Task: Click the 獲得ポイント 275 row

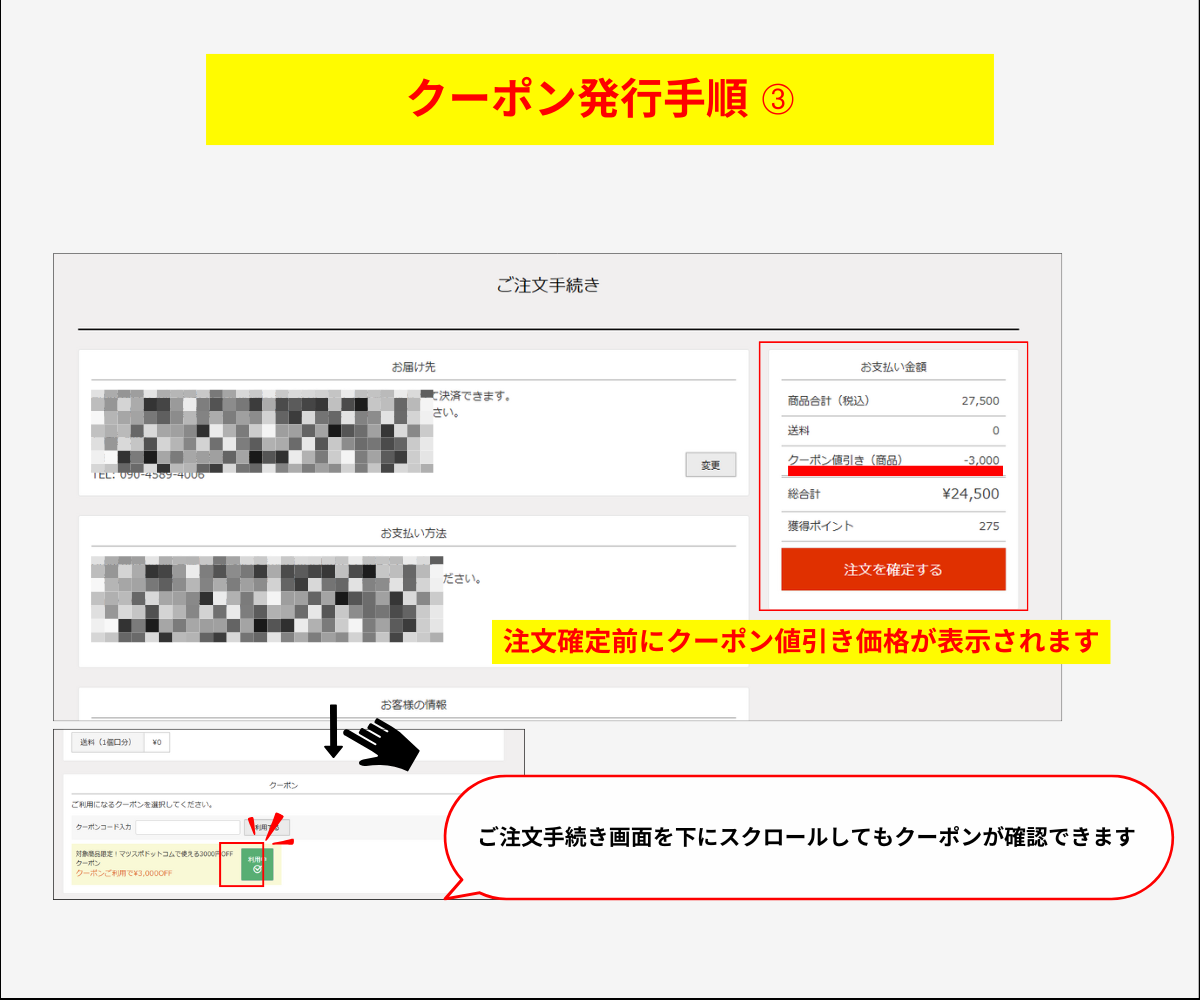Action: (x=893, y=526)
